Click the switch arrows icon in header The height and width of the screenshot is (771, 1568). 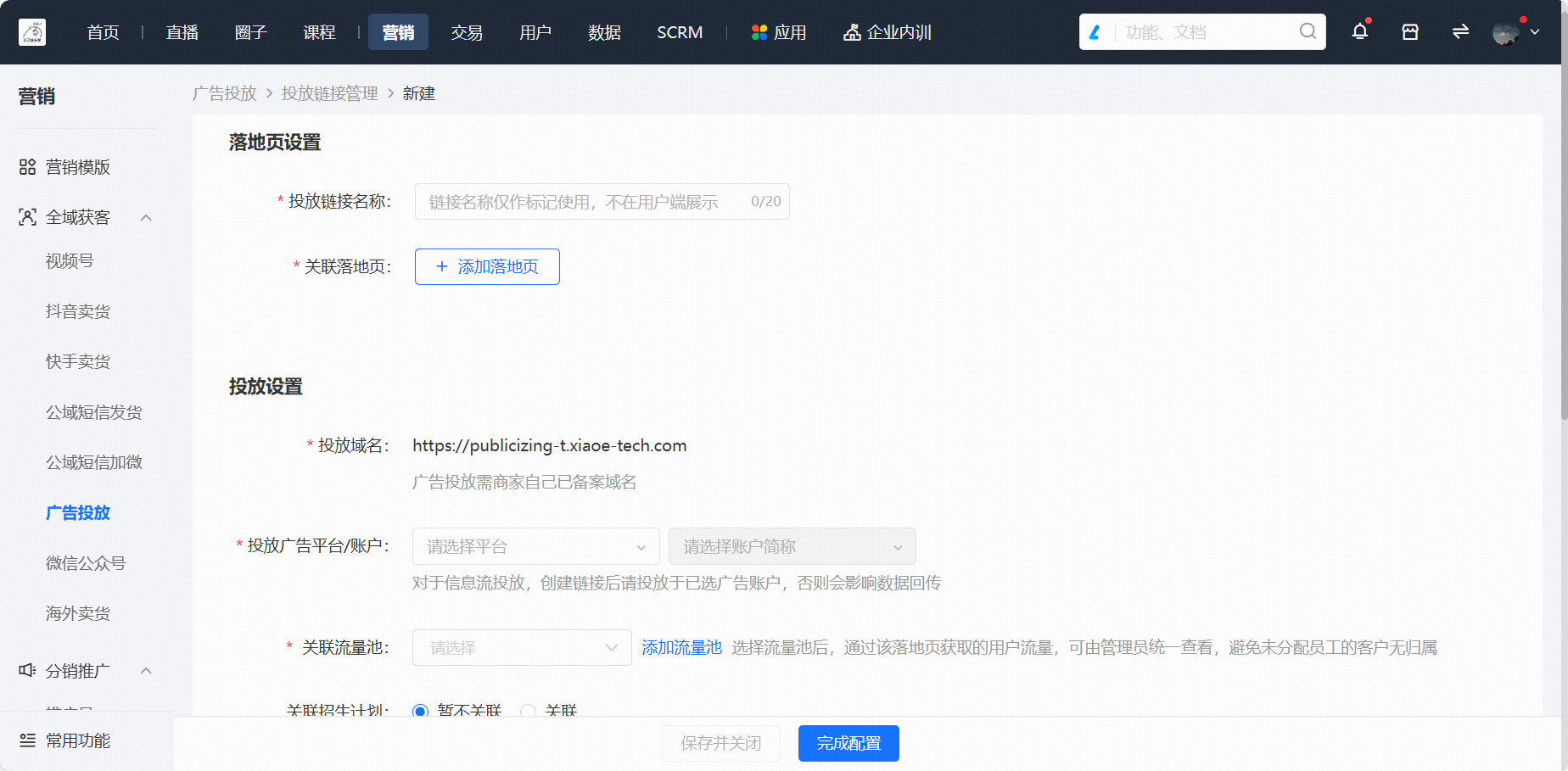point(1460,31)
